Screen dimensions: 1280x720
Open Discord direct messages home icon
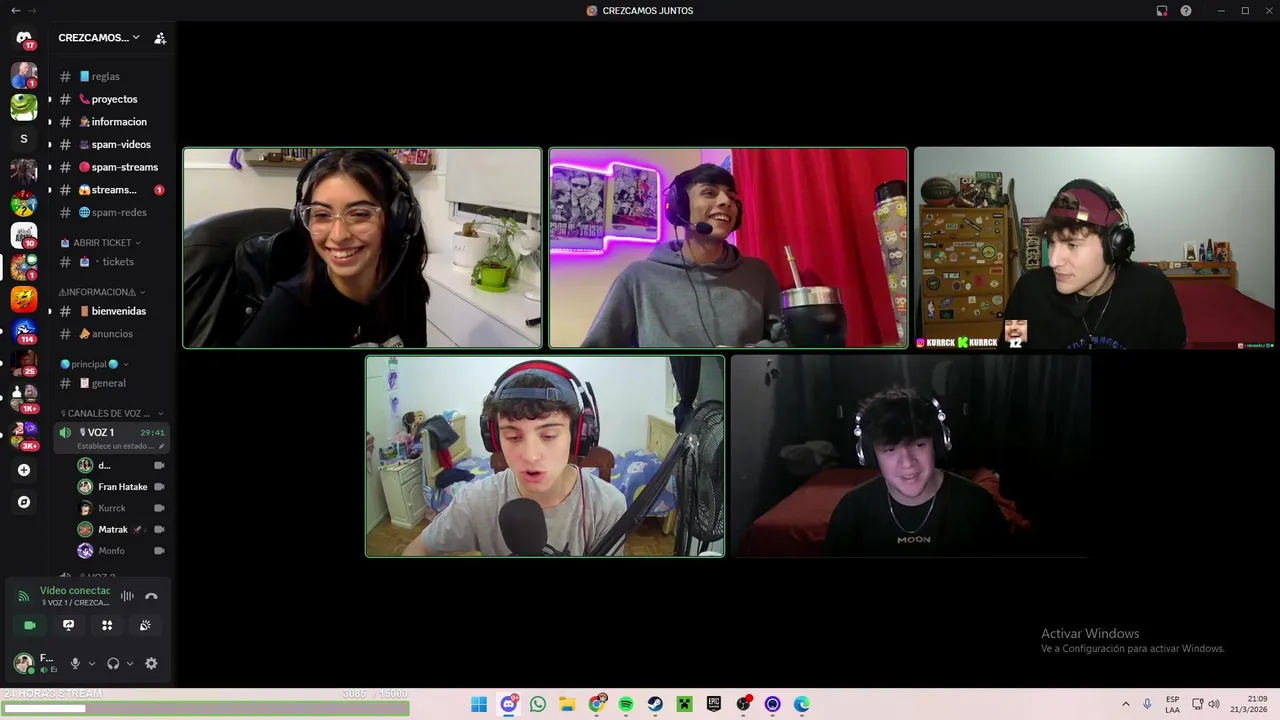click(24, 39)
